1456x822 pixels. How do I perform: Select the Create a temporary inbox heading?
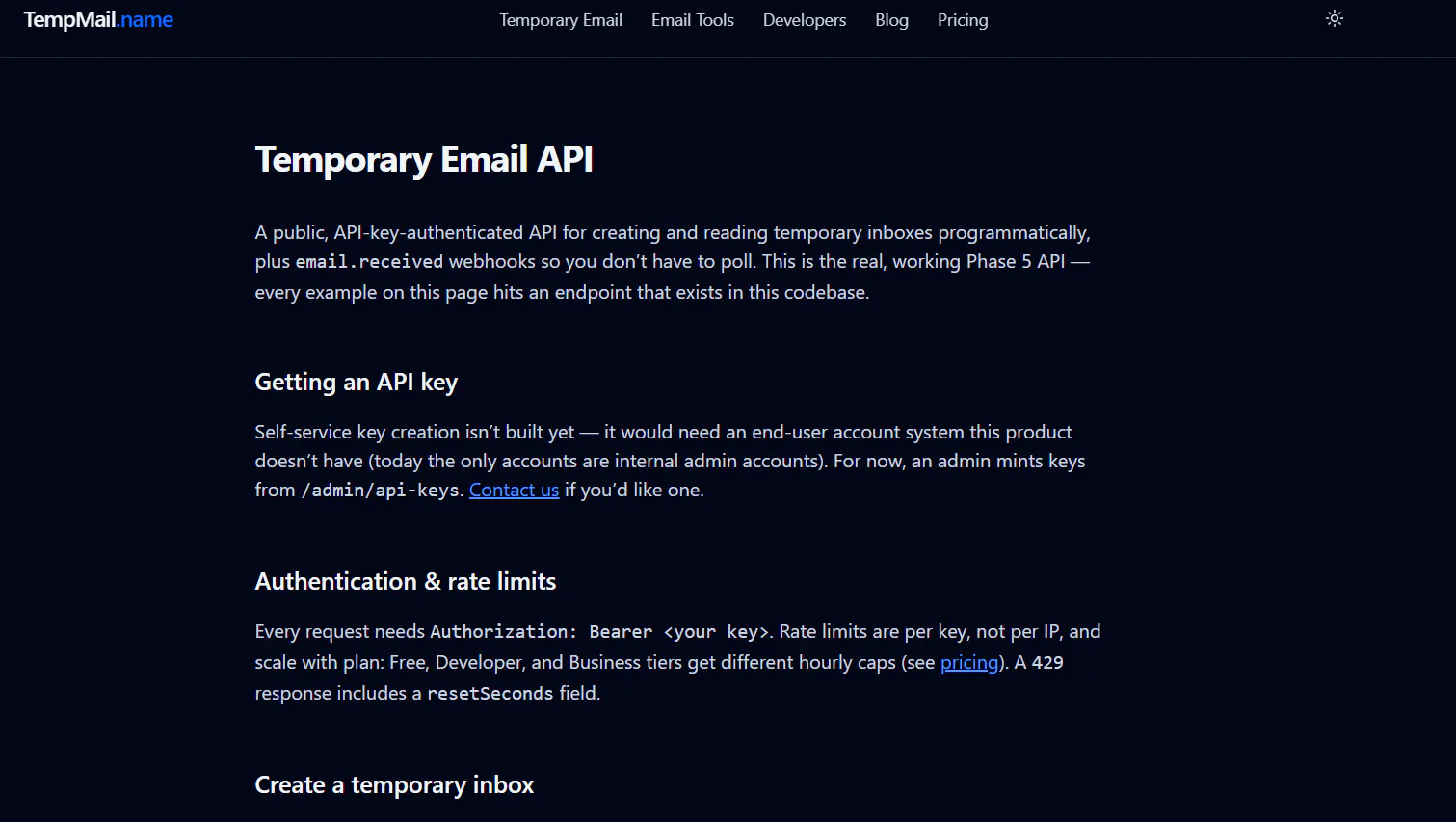[394, 784]
